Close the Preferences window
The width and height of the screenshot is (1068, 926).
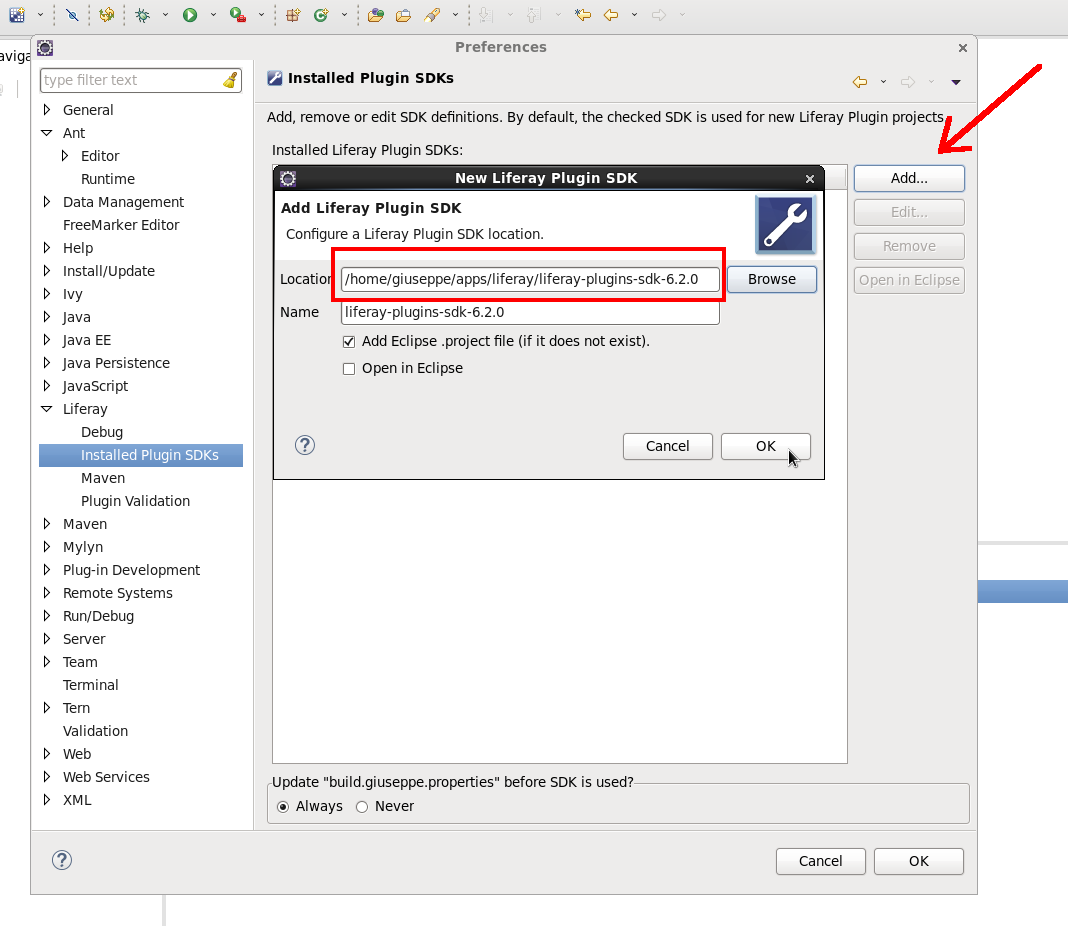click(962, 48)
